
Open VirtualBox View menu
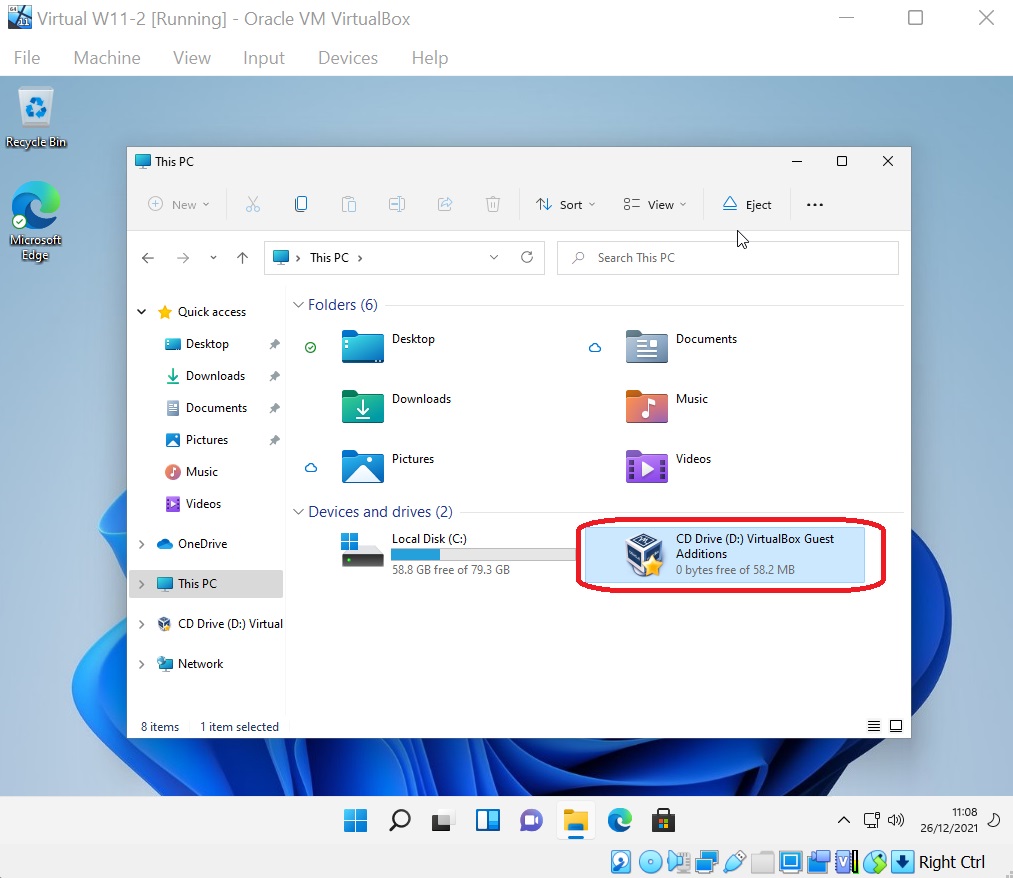191,57
